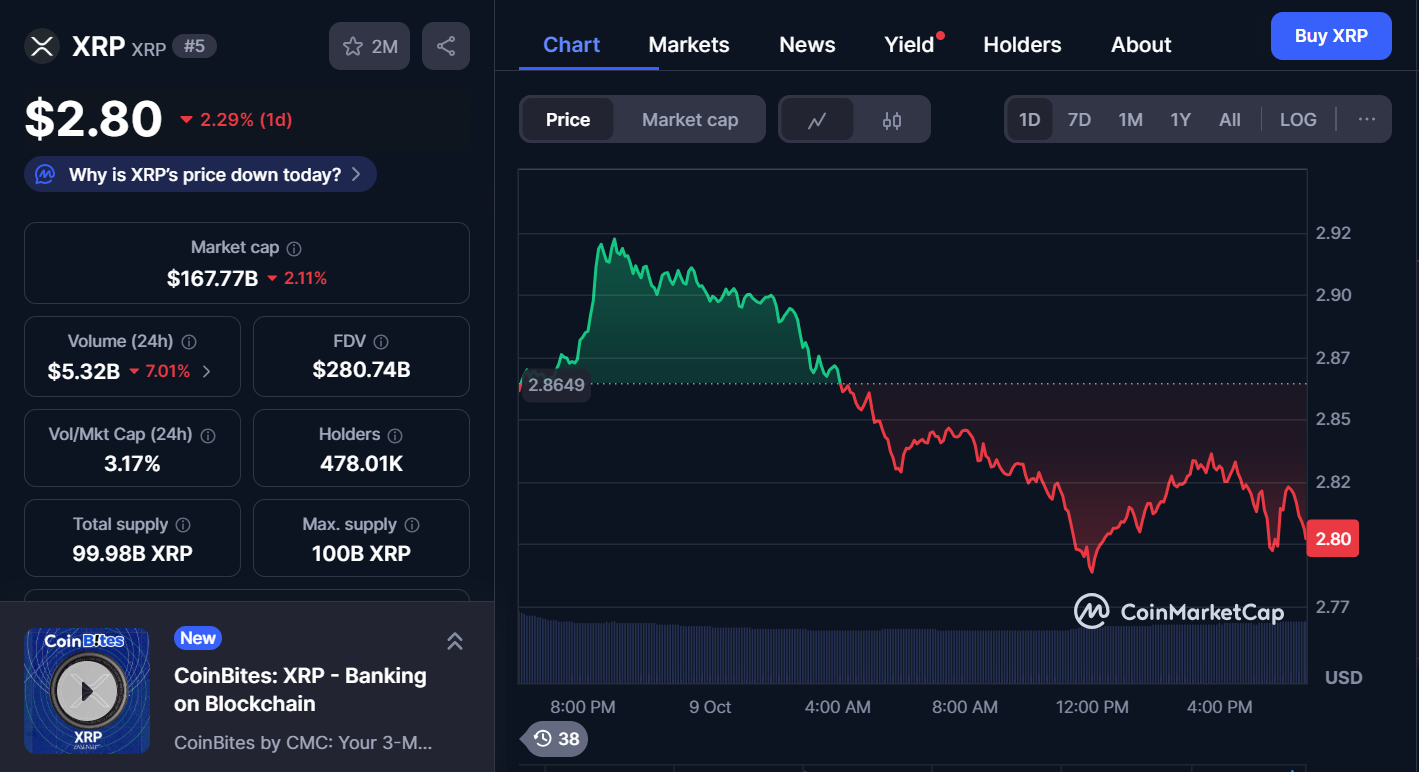Switch to candlestick chart icon
This screenshot has height=772, width=1419.
tap(892, 120)
